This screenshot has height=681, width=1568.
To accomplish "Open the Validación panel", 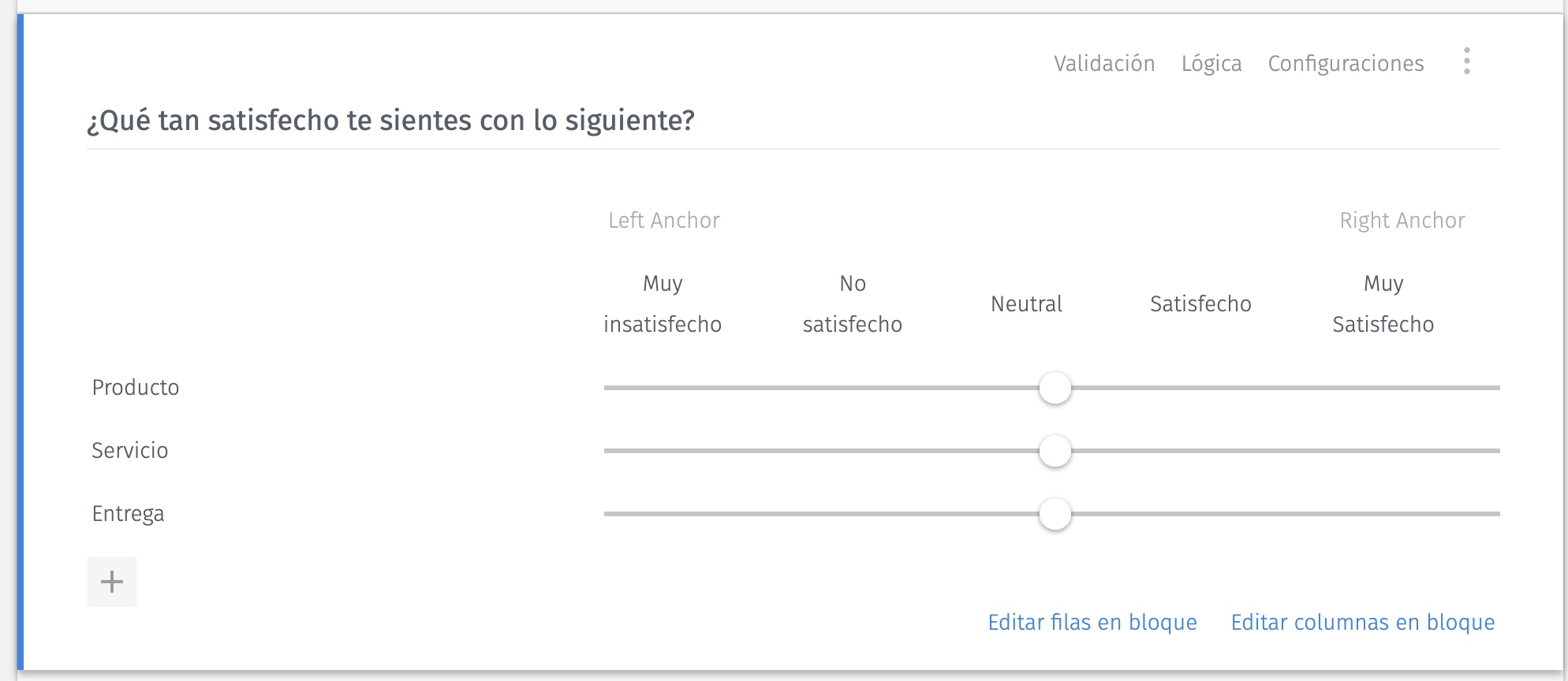I will [1103, 63].
